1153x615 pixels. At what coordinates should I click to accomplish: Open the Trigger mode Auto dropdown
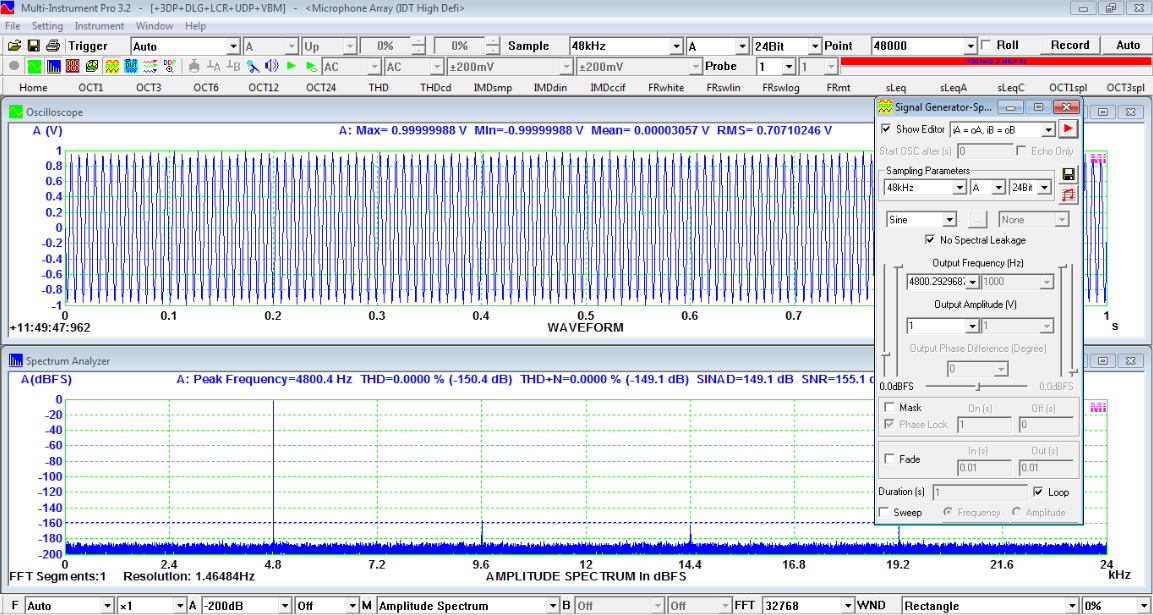coord(234,46)
